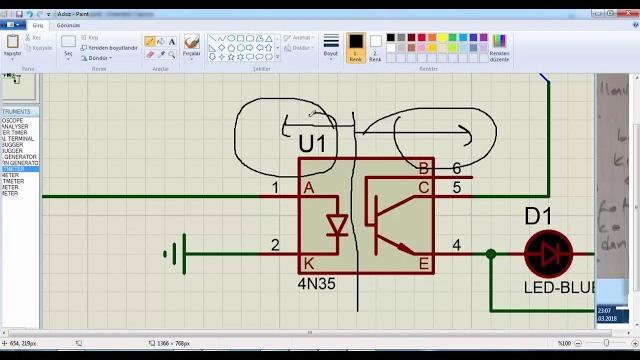Expand the Yapıştır dropdown arrow
The height and width of the screenshot is (360, 640).
point(13,59)
